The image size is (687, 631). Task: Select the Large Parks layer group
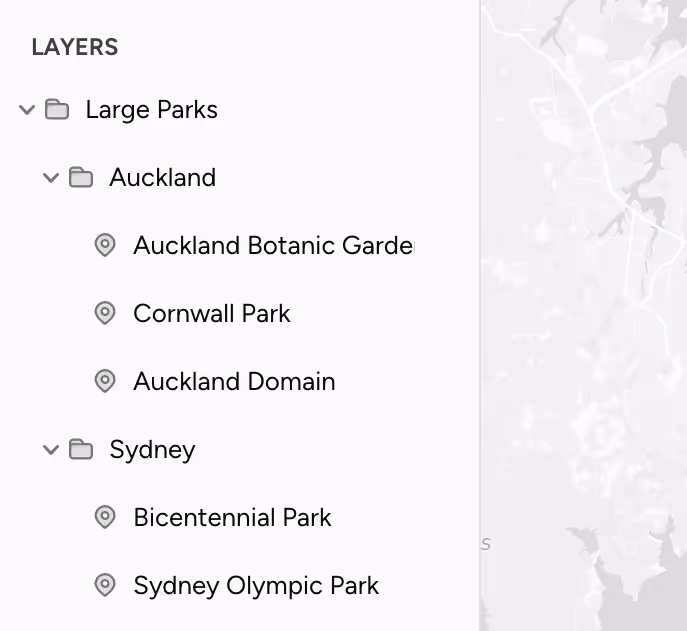[151, 110]
